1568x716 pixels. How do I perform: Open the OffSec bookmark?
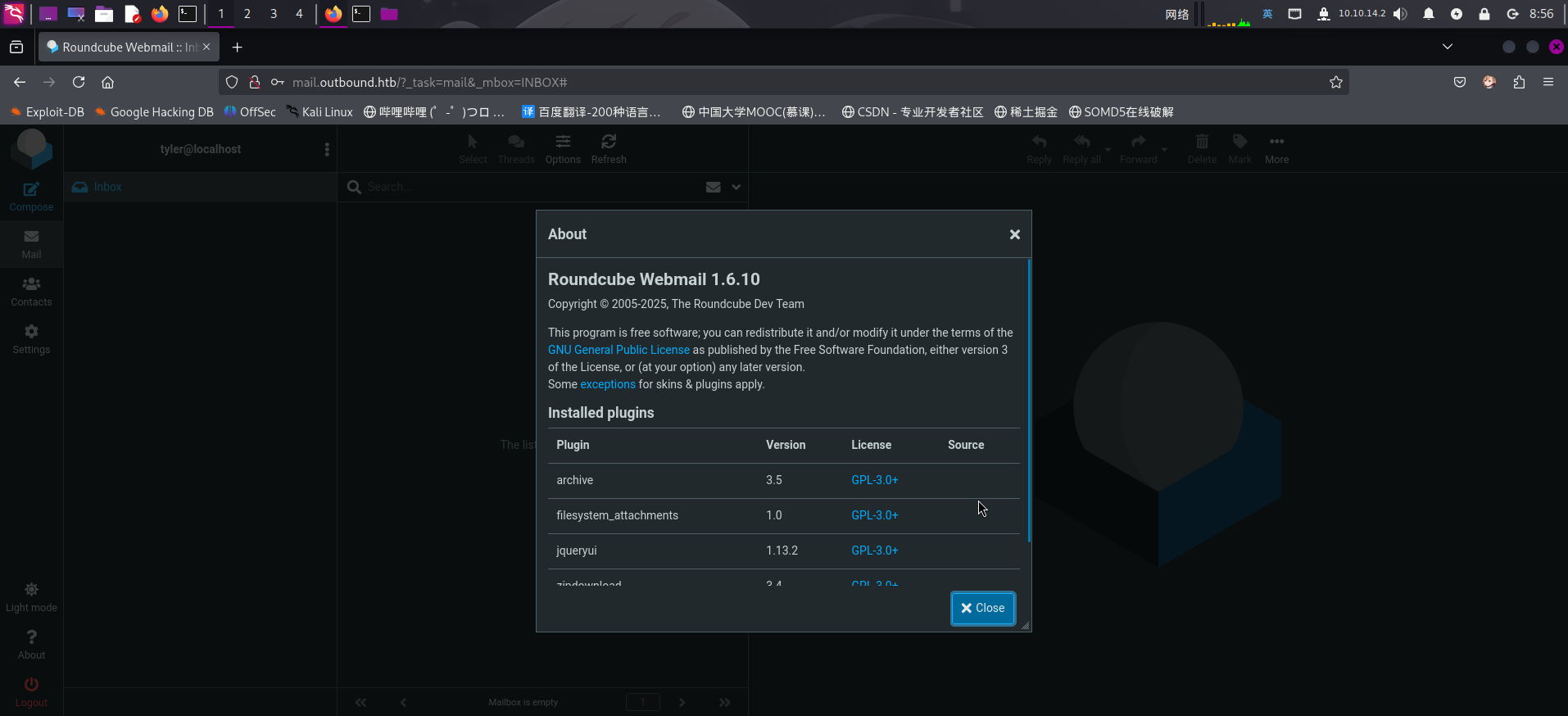[250, 112]
